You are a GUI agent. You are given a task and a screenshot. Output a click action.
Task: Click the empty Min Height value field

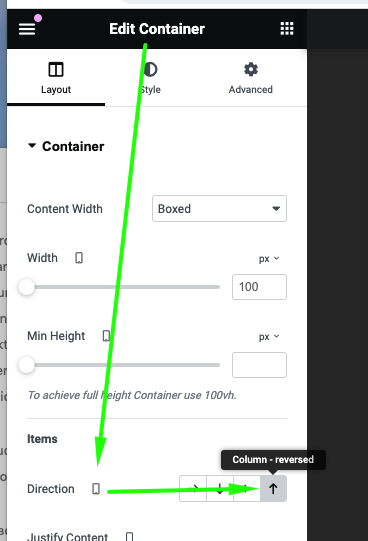(259, 365)
